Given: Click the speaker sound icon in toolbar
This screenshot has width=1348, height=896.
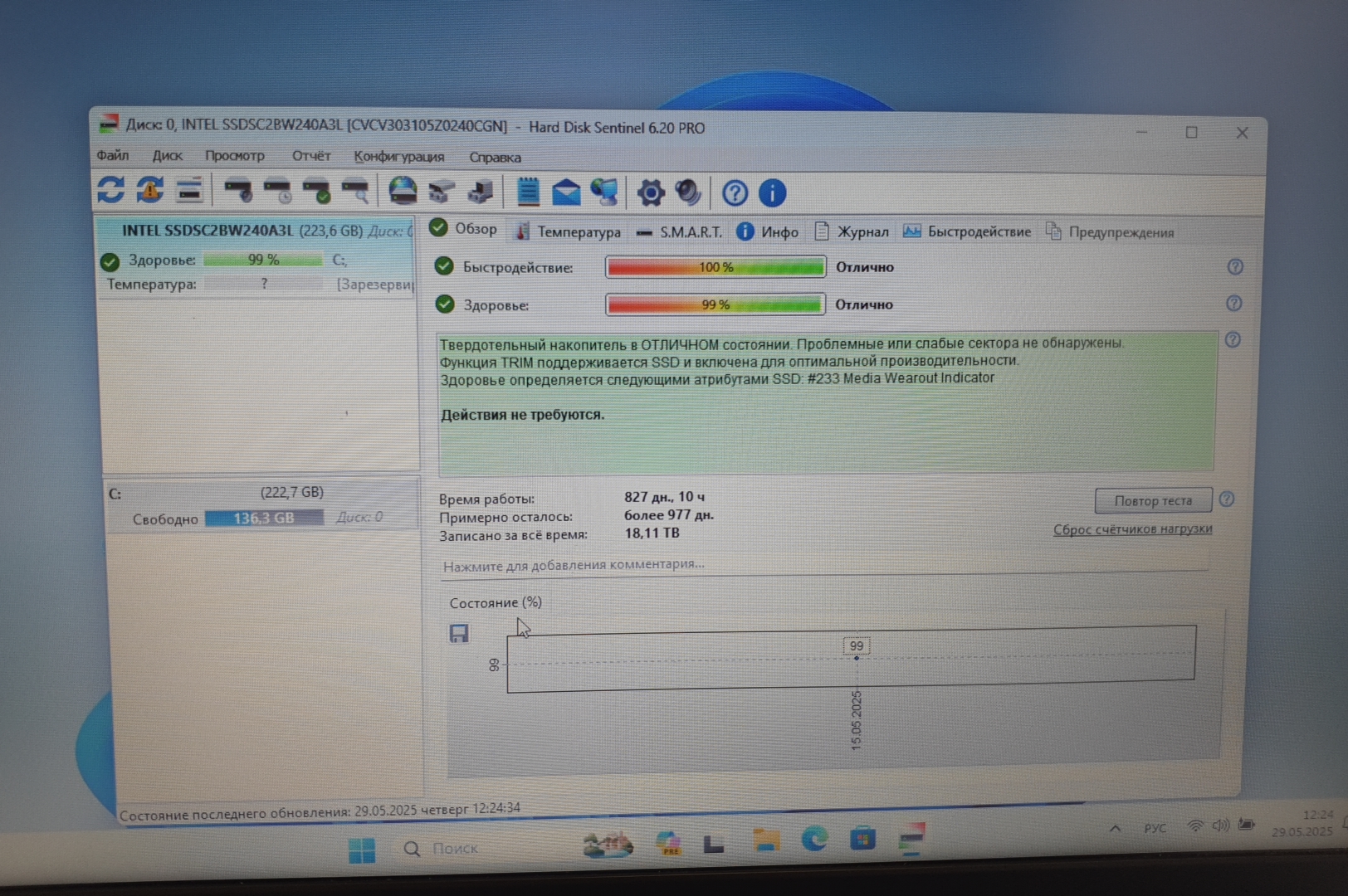Looking at the screenshot, I should pos(689,193).
